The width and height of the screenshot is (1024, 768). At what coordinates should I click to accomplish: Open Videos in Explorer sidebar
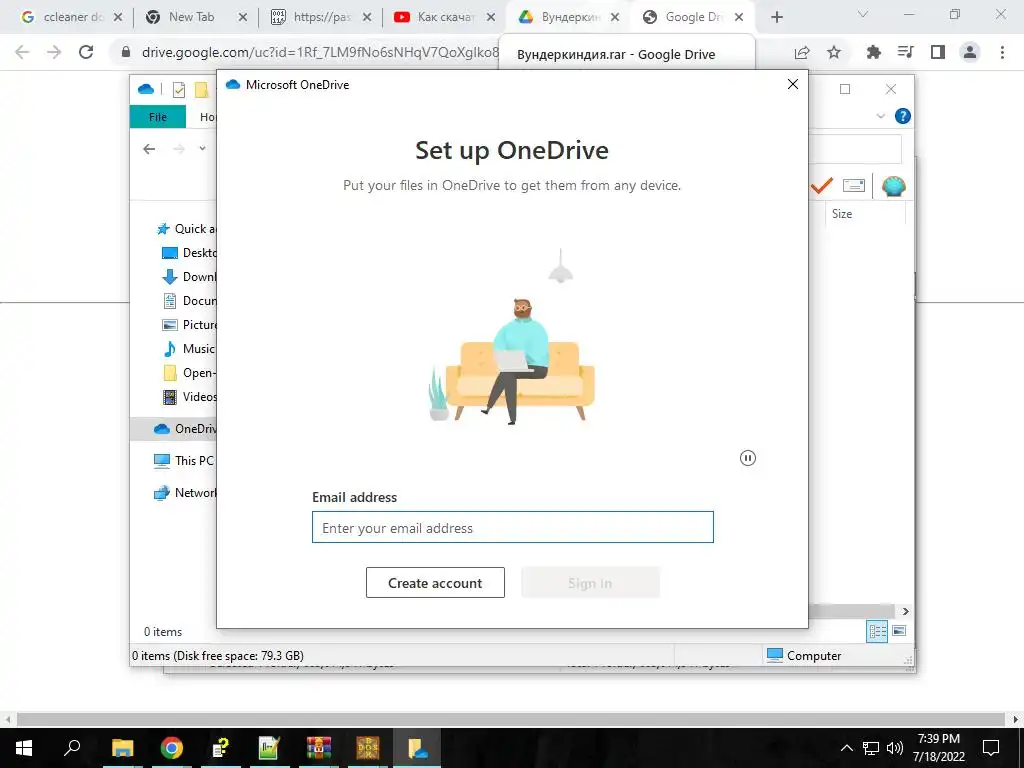[189, 396]
